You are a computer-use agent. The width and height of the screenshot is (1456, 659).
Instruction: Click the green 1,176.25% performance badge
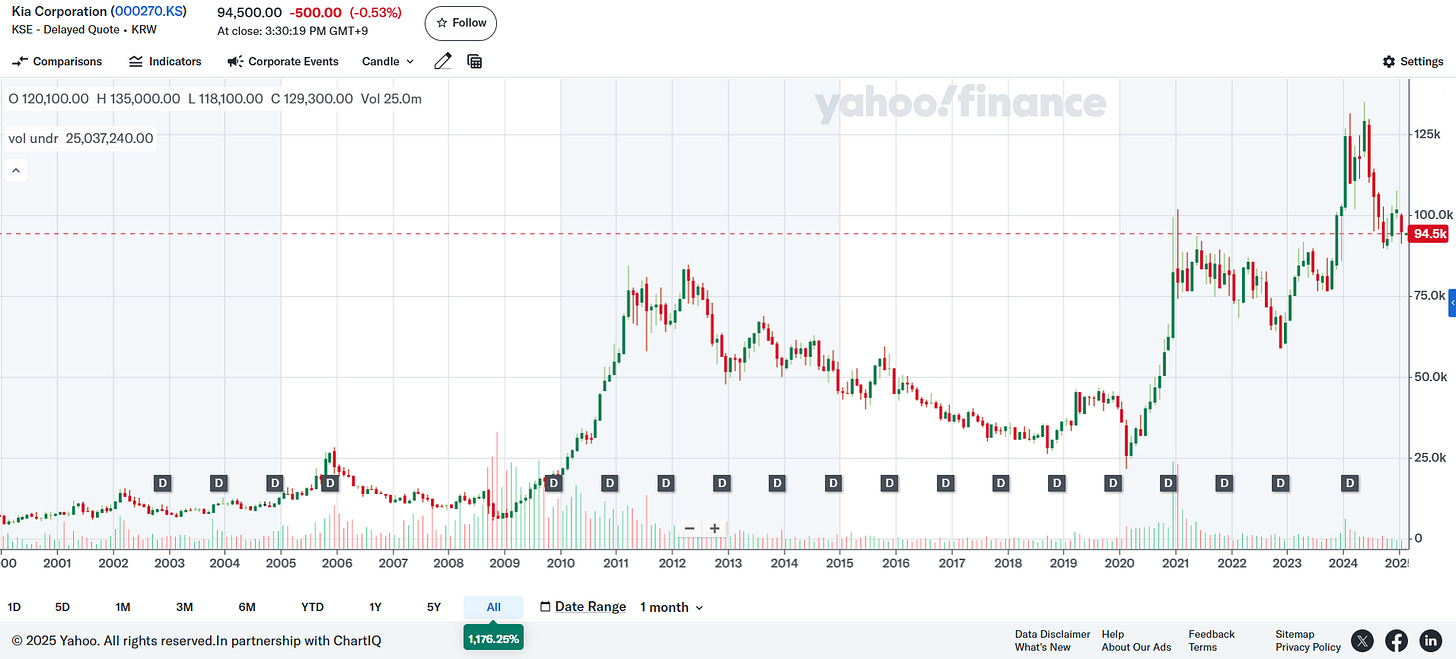[x=494, y=638]
